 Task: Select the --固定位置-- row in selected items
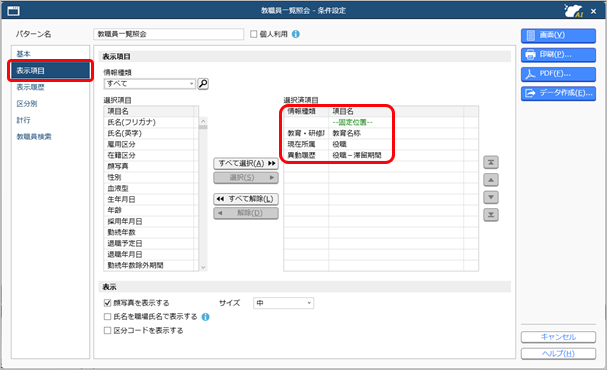[381, 122]
